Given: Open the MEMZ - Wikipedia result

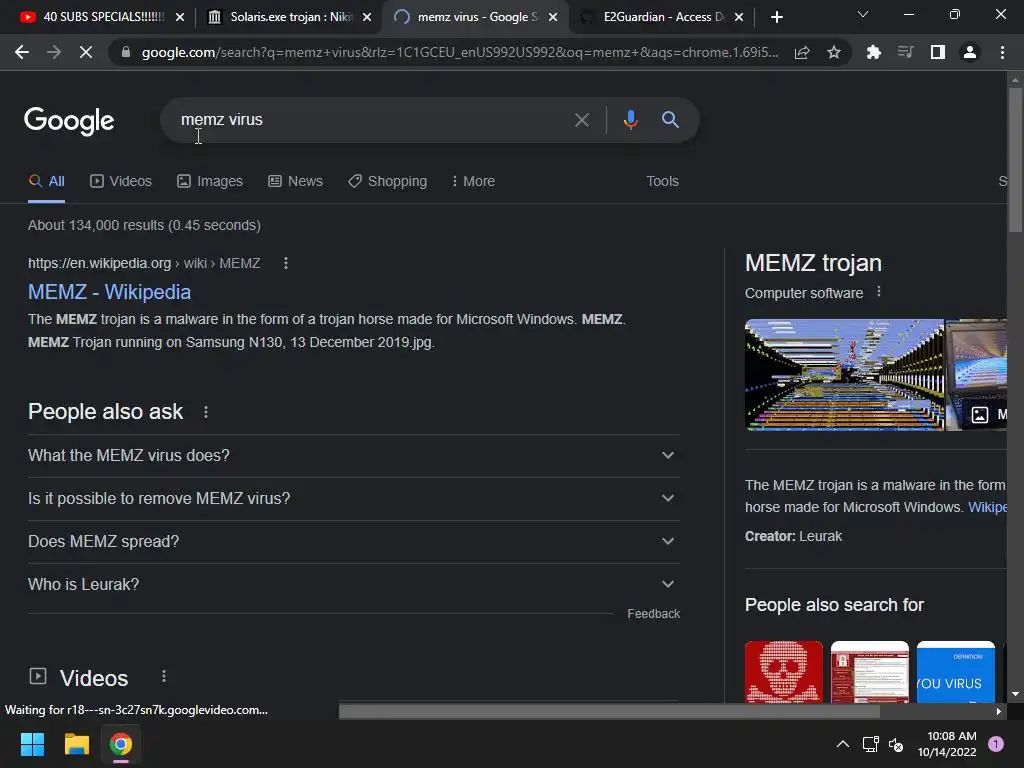Looking at the screenshot, I should coord(109,292).
